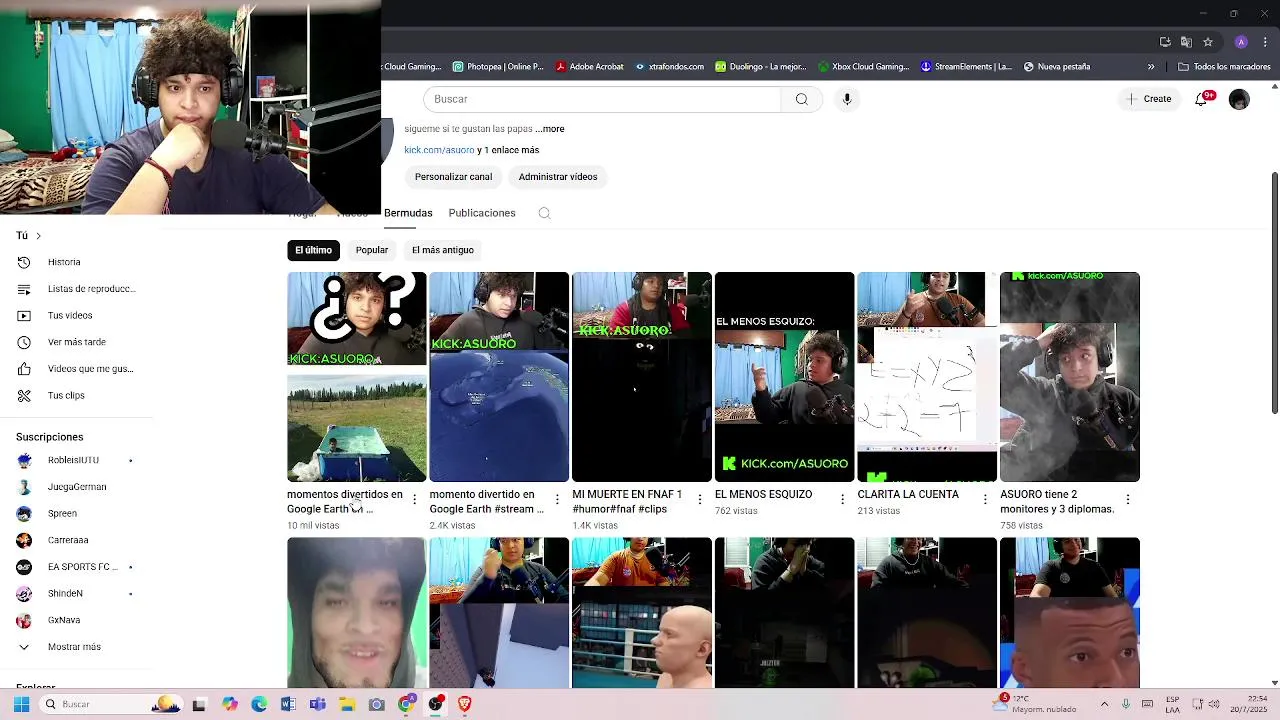
Task: Click the Windows taskbar 'Buscar' search box
Action: point(110,704)
